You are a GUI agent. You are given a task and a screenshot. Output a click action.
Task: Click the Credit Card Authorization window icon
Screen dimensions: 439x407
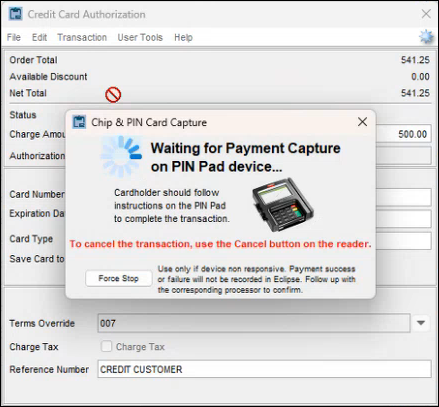click(15, 14)
